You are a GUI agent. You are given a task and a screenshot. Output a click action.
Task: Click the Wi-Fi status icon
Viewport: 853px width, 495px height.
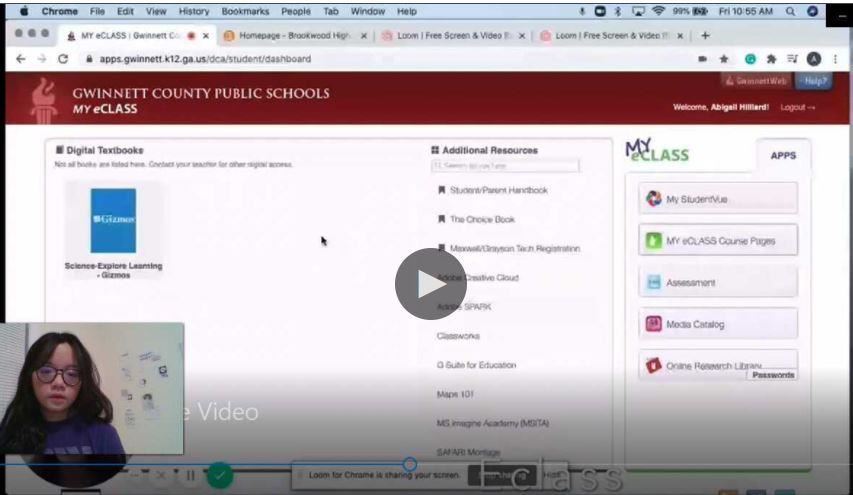(x=658, y=11)
